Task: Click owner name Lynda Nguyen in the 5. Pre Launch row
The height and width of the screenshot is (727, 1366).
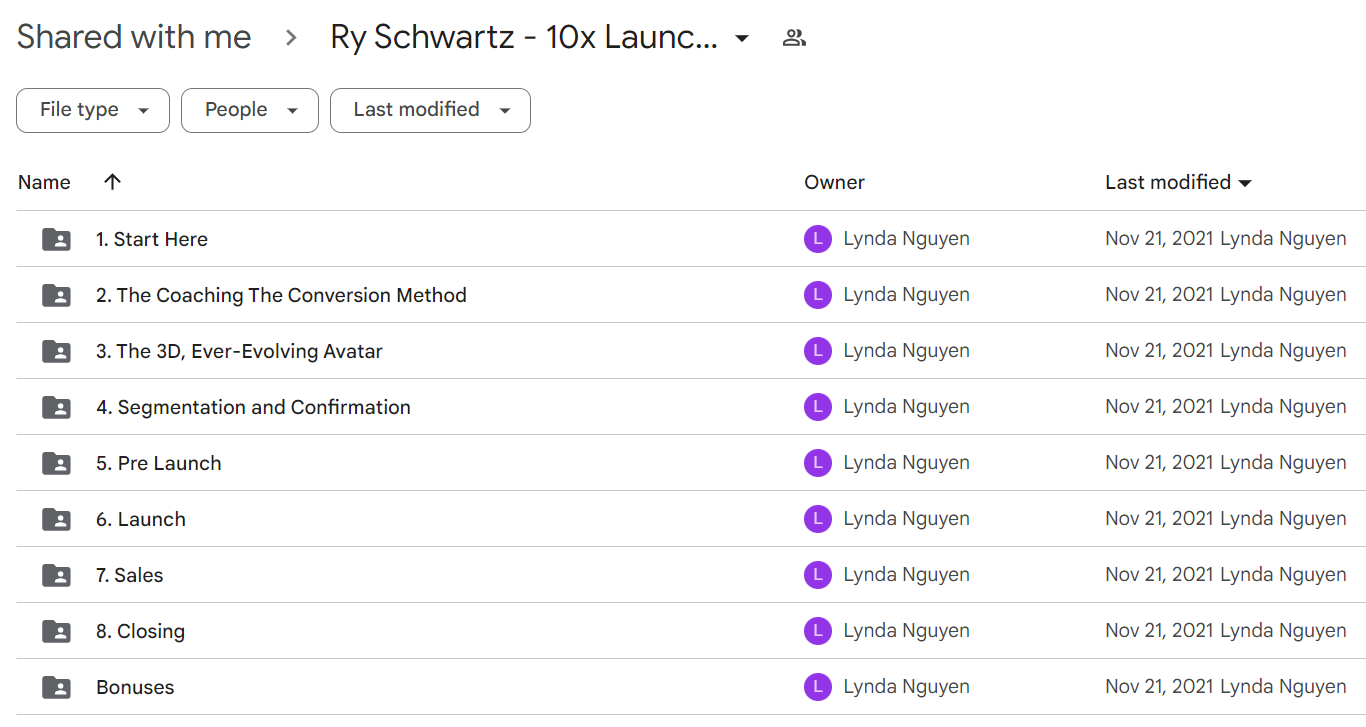Action: click(x=907, y=463)
